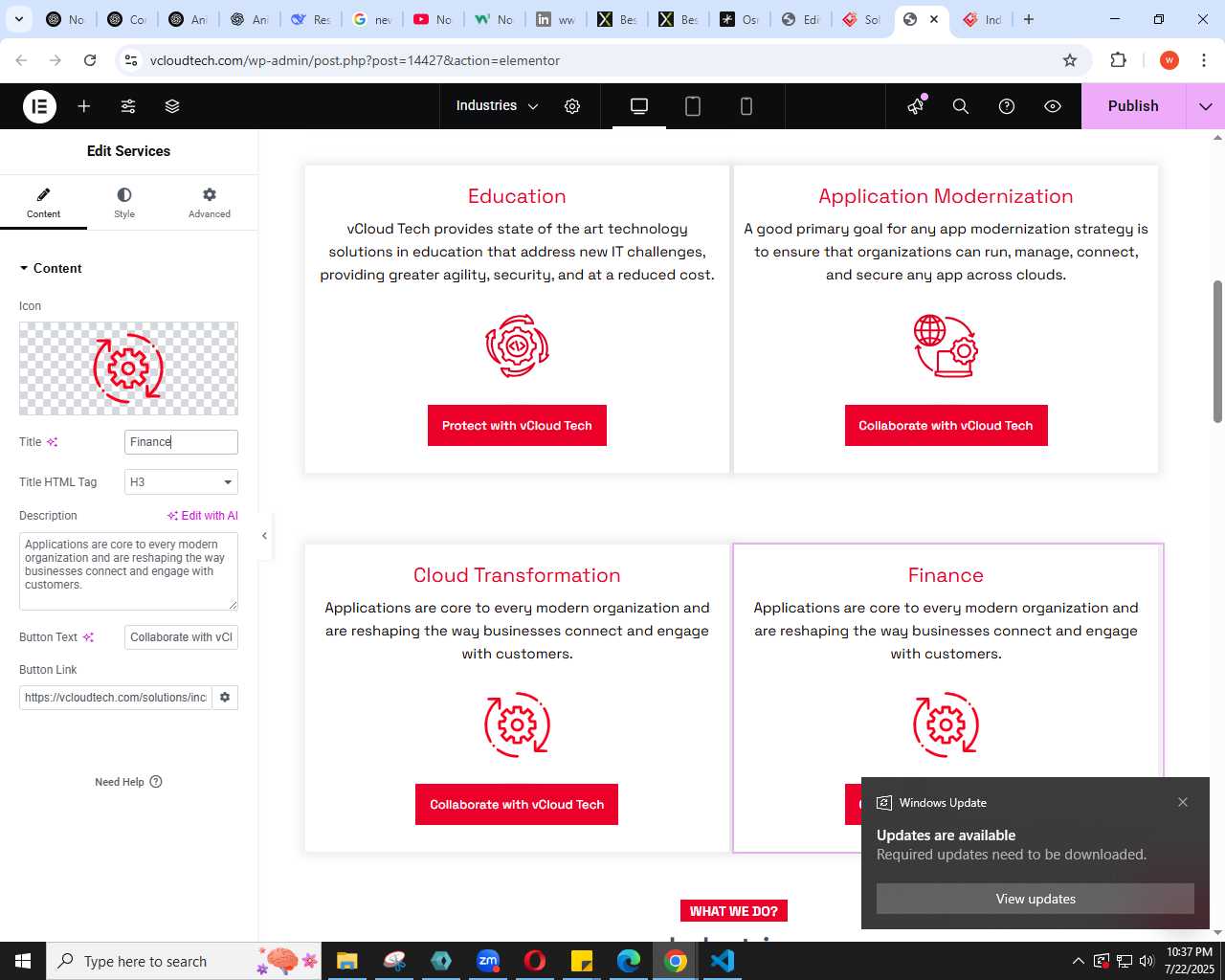Click the Need Help link
The image size is (1225, 980).
[128, 782]
